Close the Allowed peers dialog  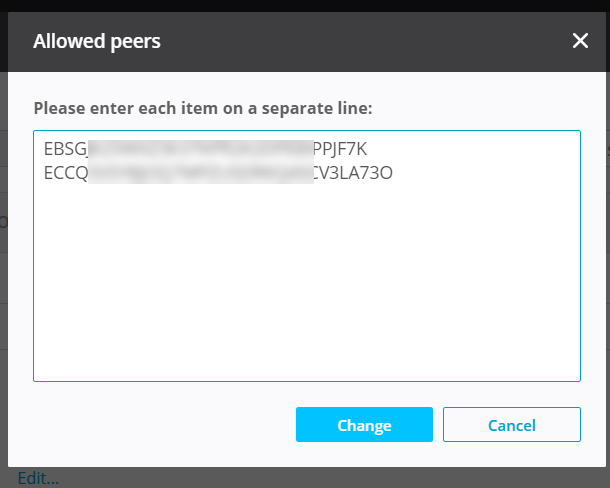click(x=580, y=41)
